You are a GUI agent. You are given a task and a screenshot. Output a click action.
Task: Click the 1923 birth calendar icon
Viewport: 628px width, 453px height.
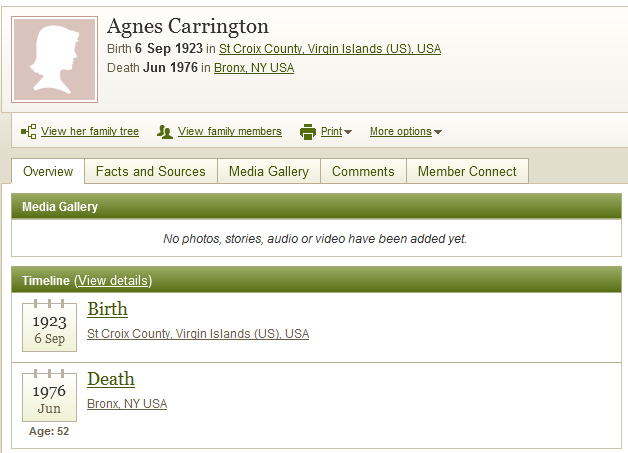[x=49, y=325]
